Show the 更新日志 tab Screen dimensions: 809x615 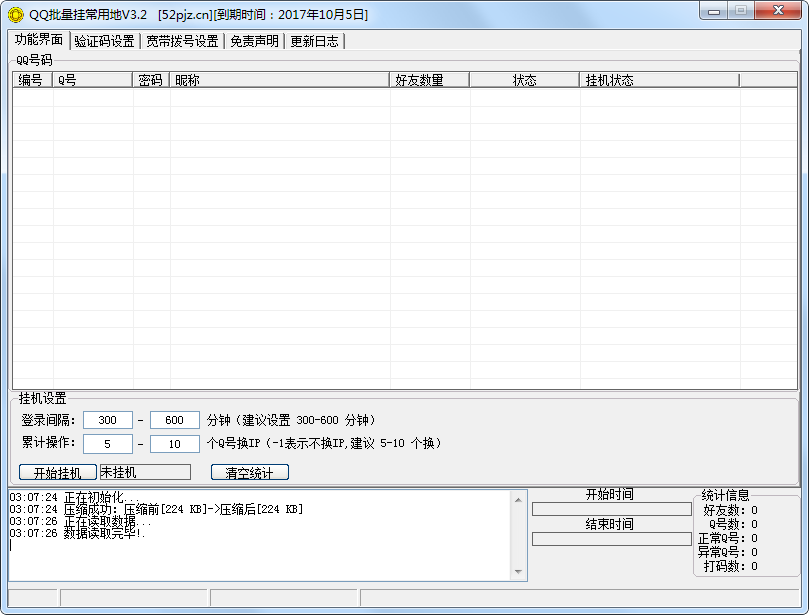click(314, 41)
